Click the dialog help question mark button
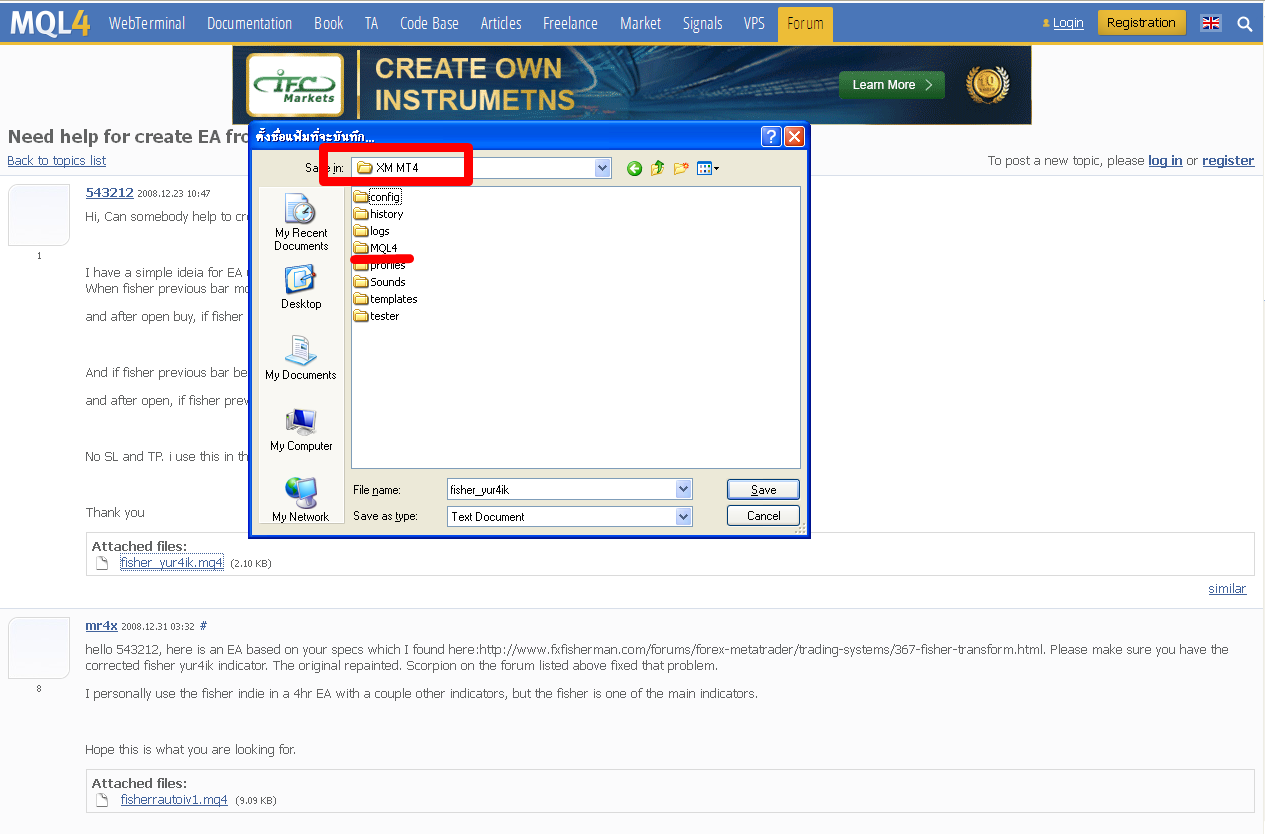The width and height of the screenshot is (1265, 834). pos(771,136)
